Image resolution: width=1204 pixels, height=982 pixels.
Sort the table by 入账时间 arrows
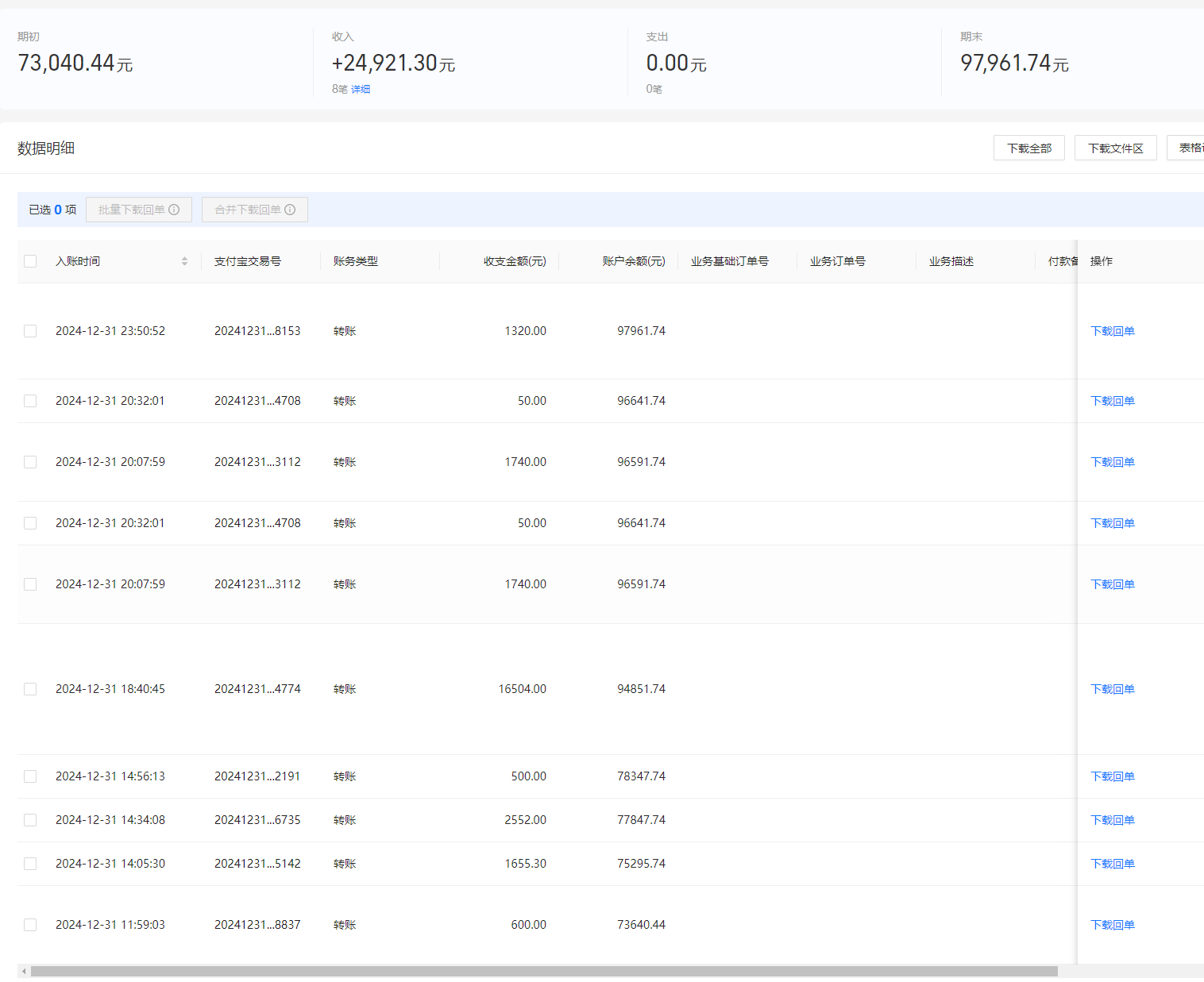(x=184, y=261)
